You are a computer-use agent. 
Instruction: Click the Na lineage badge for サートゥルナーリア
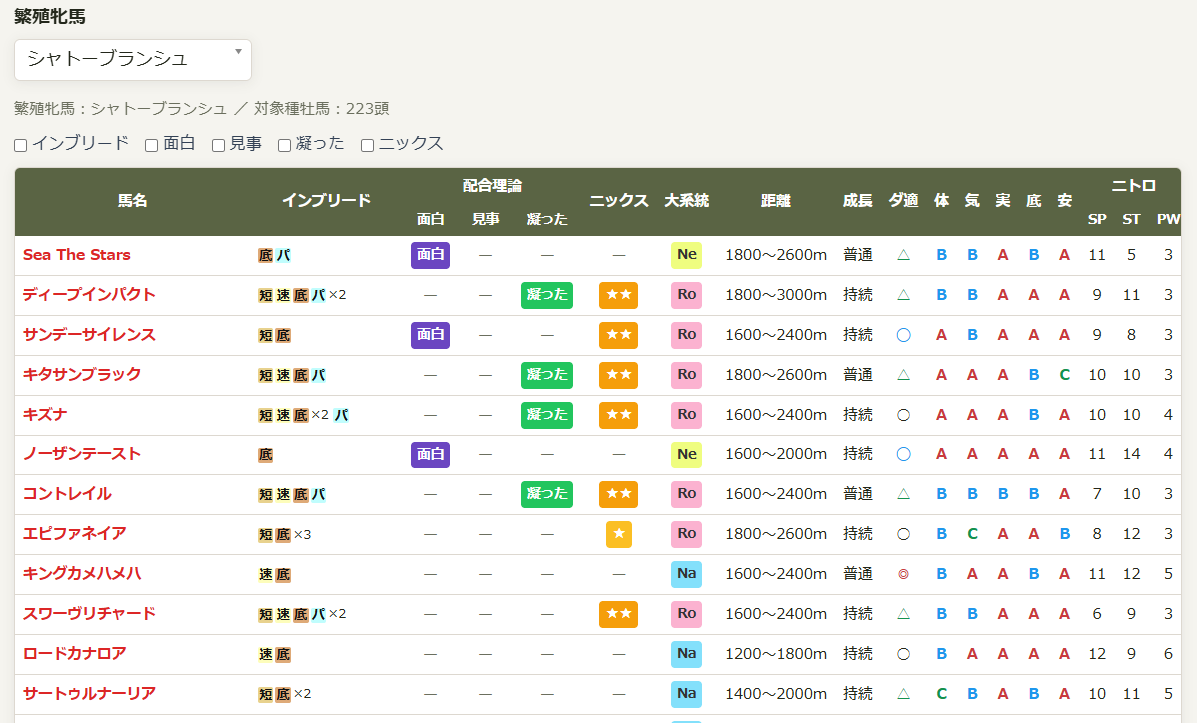(686, 693)
